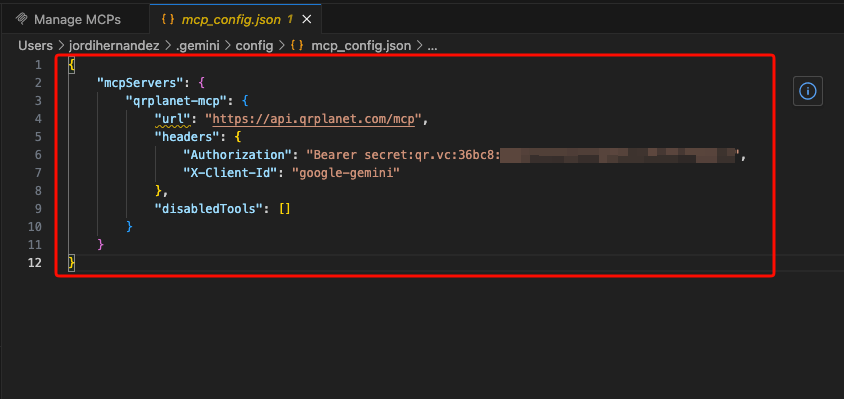Open the https://api.qrplanet.com/mcp link

pyautogui.click(x=314, y=118)
